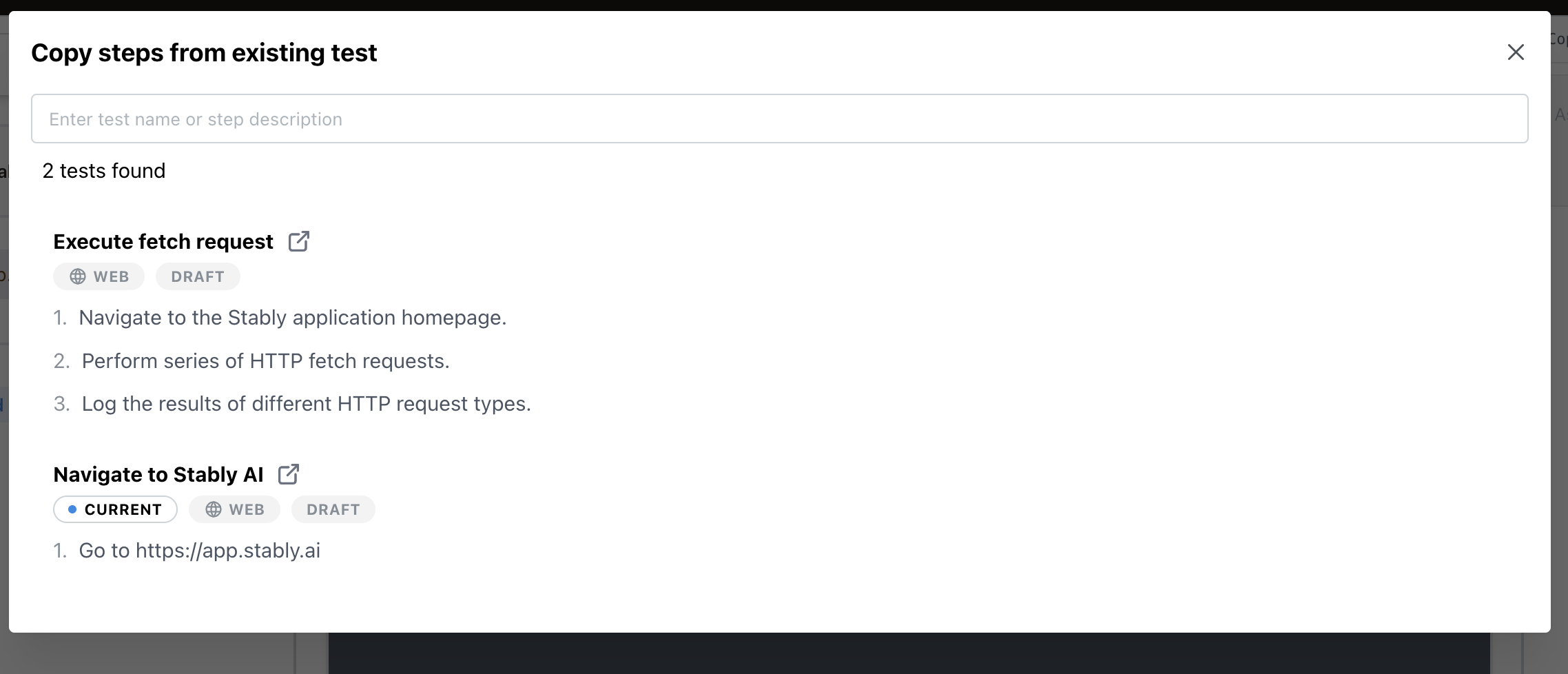
Task: Select the Navigate to Stably AI title
Action: pyautogui.click(x=158, y=475)
